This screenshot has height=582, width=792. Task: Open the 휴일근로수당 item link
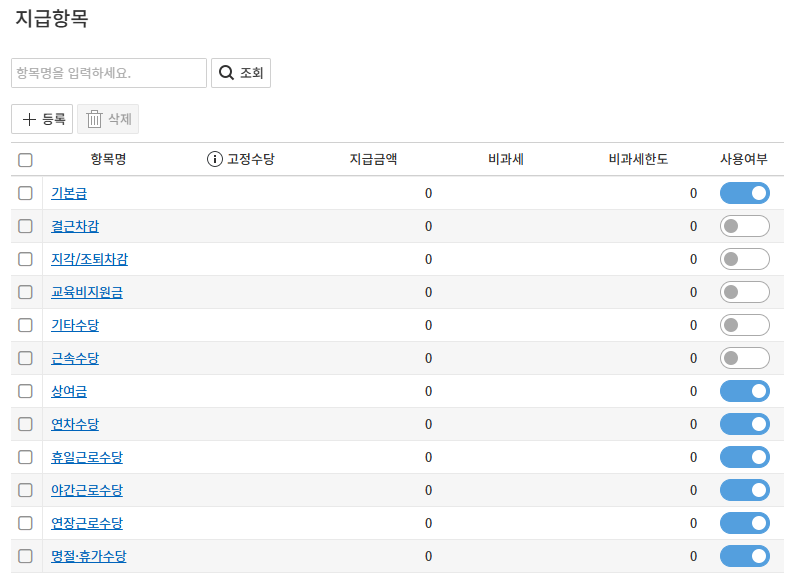87,457
